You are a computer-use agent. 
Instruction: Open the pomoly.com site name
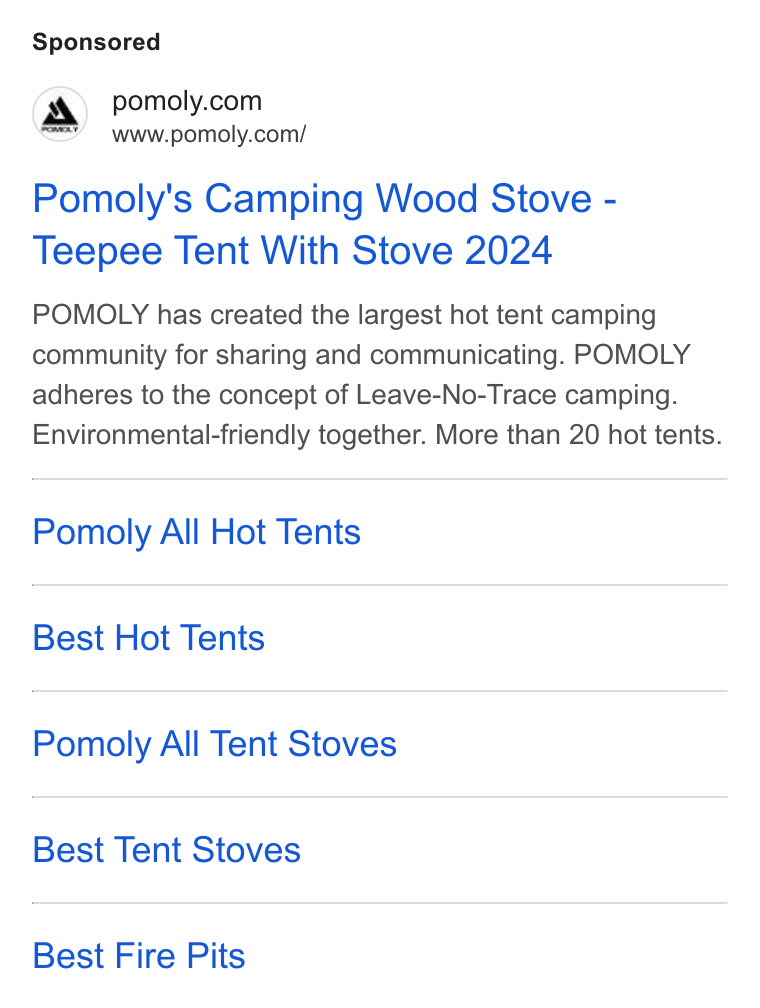tap(187, 101)
